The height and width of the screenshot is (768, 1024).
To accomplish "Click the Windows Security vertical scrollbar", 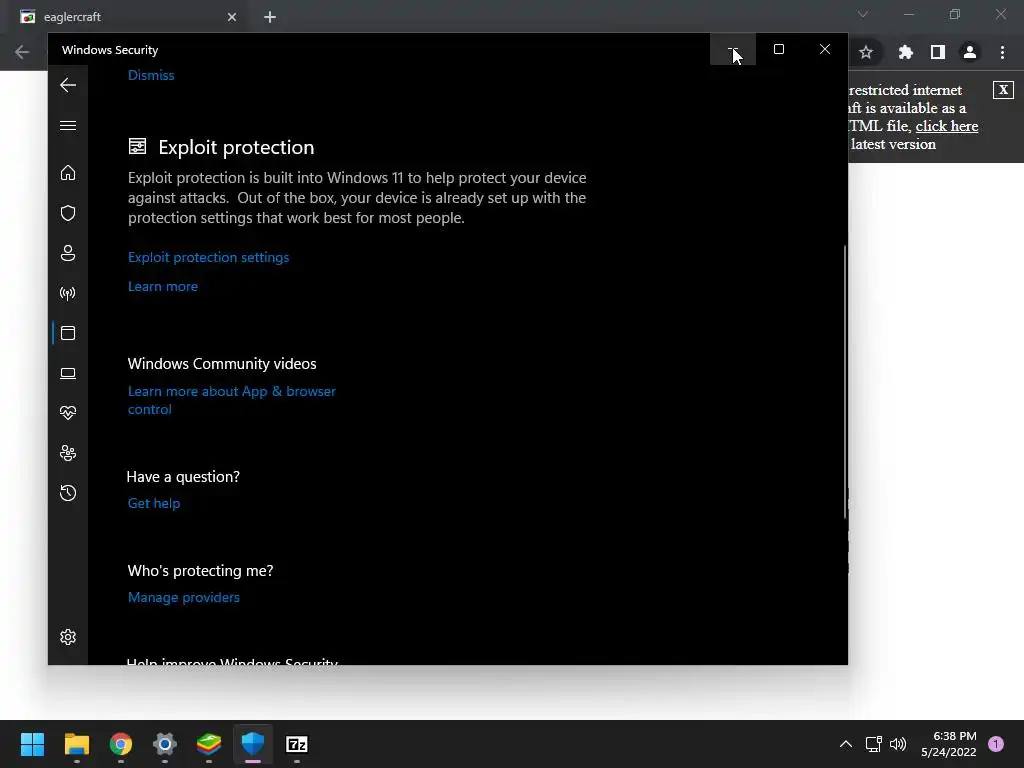I will point(845,382).
